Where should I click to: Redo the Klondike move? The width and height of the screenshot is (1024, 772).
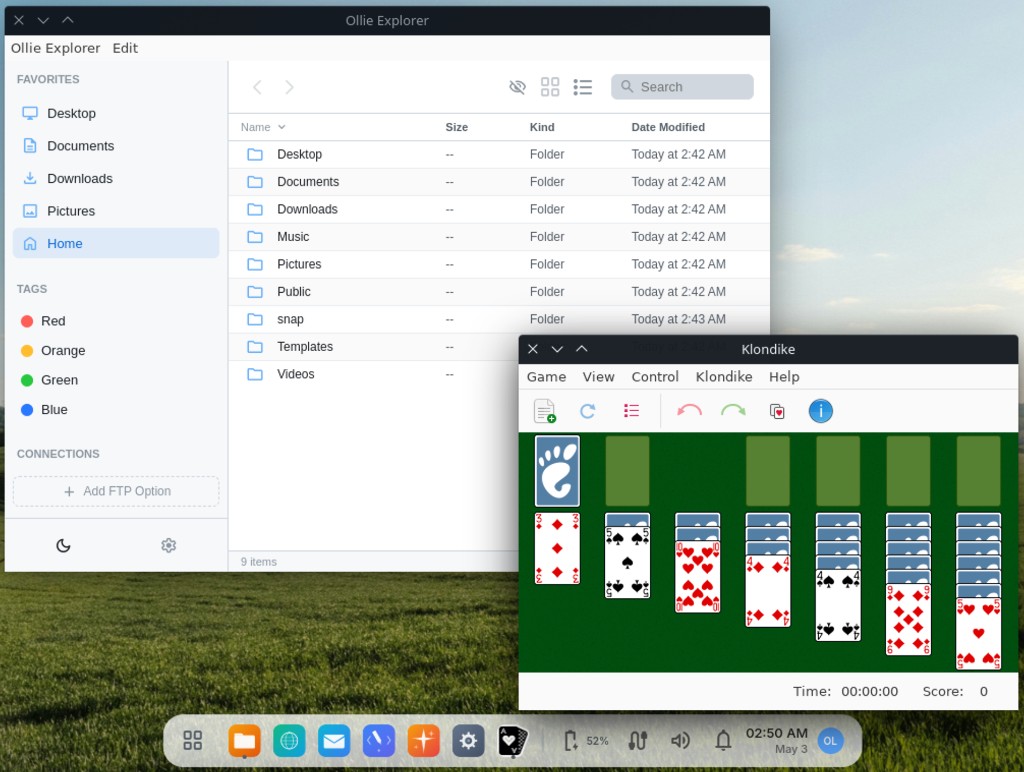click(733, 411)
